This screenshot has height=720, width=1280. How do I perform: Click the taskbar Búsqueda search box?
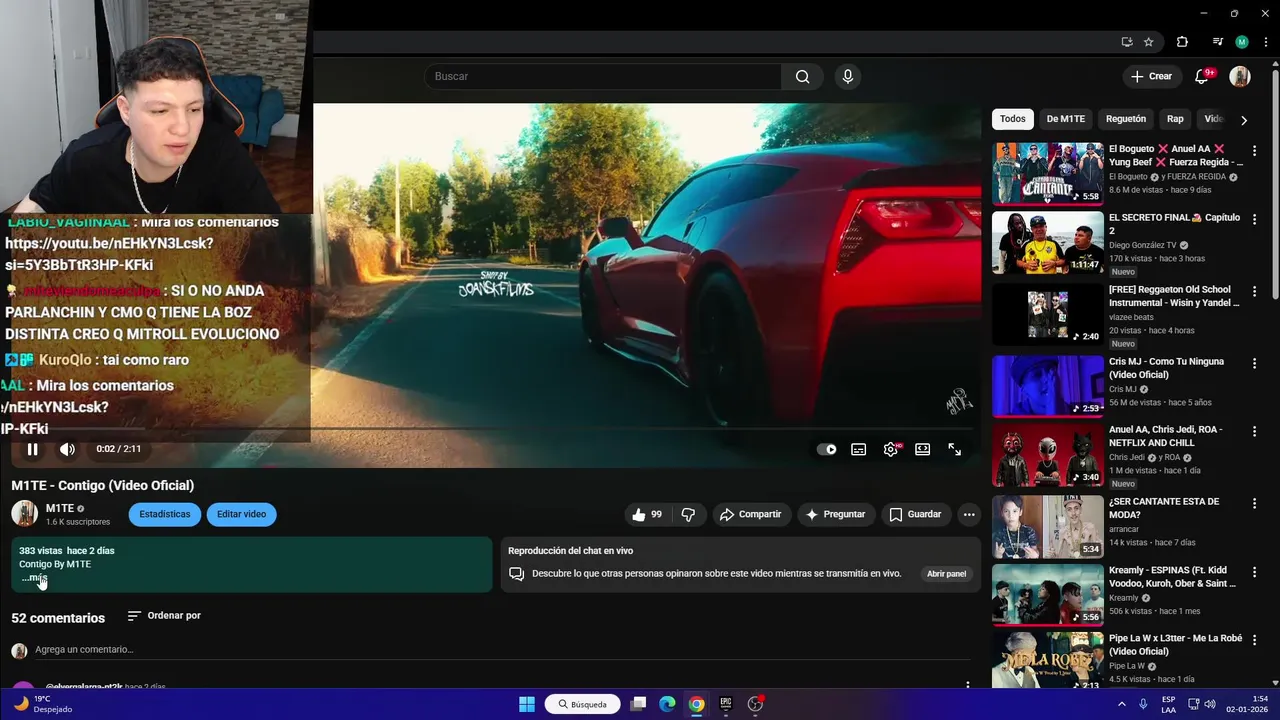pyautogui.click(x=583, y=704)
